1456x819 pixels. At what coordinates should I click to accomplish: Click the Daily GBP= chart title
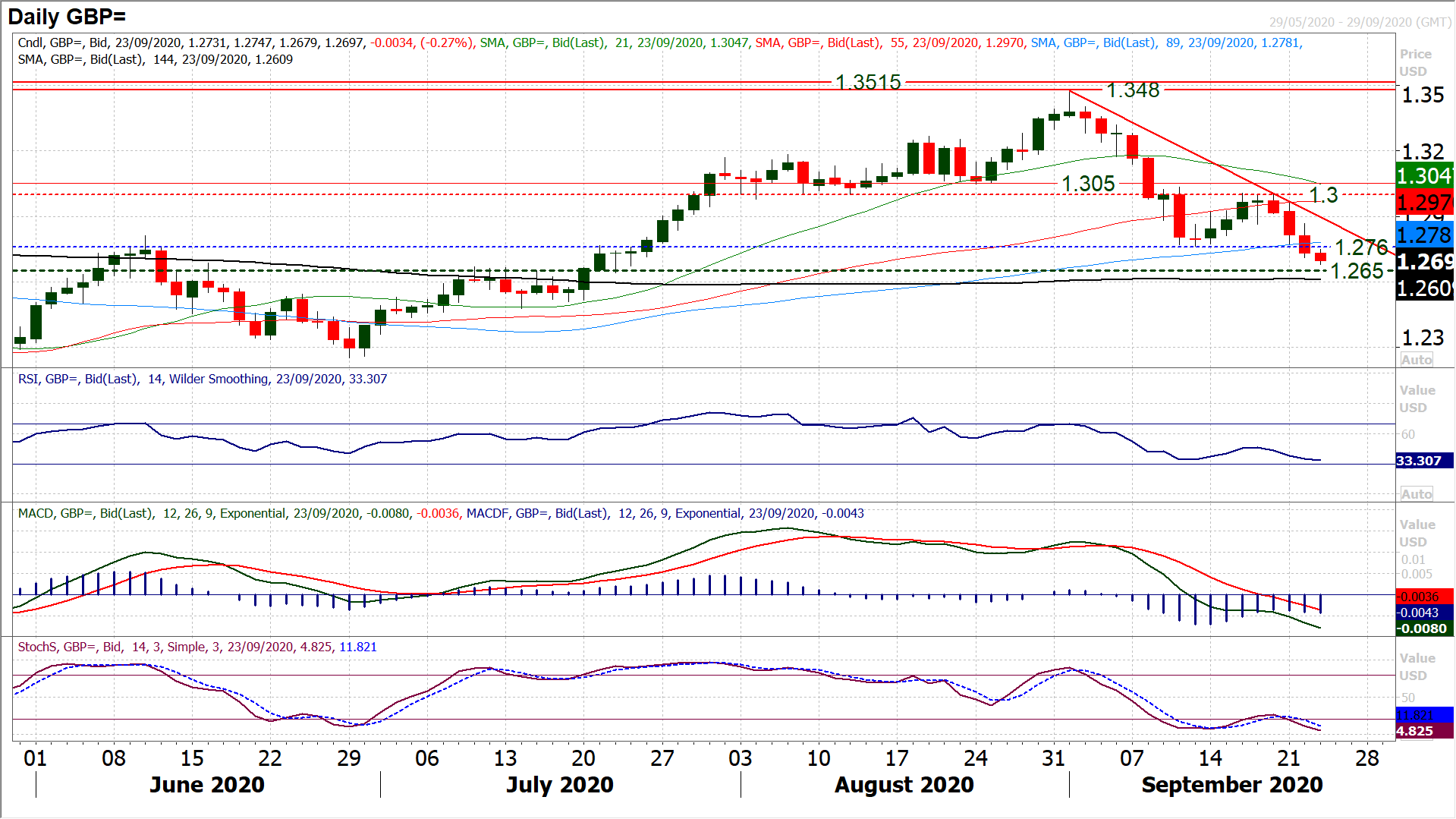point(68,16)
